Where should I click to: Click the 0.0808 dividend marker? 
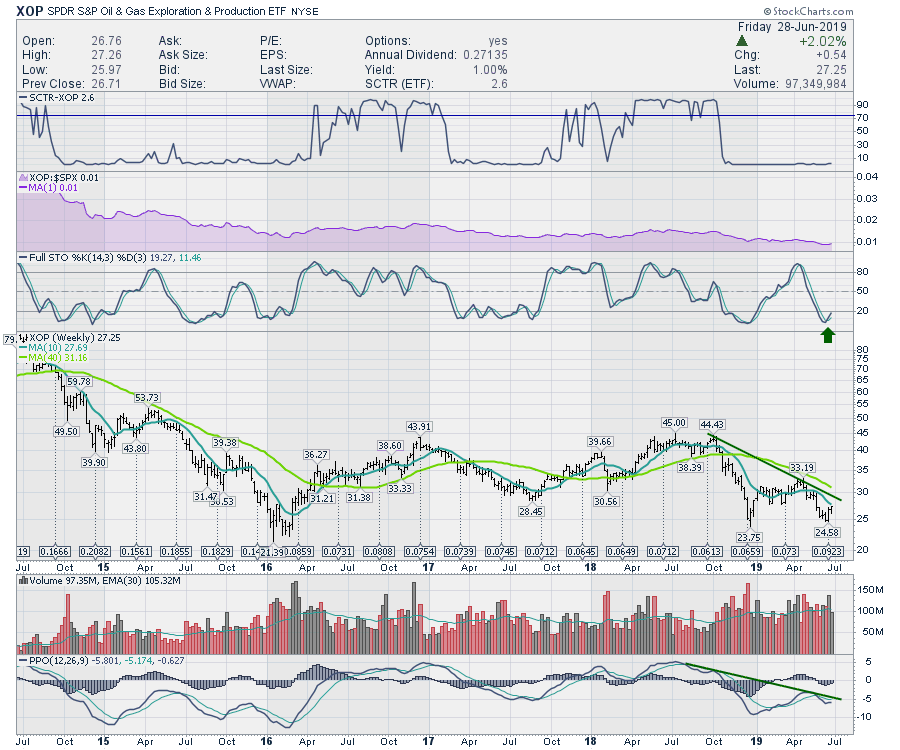379,551
